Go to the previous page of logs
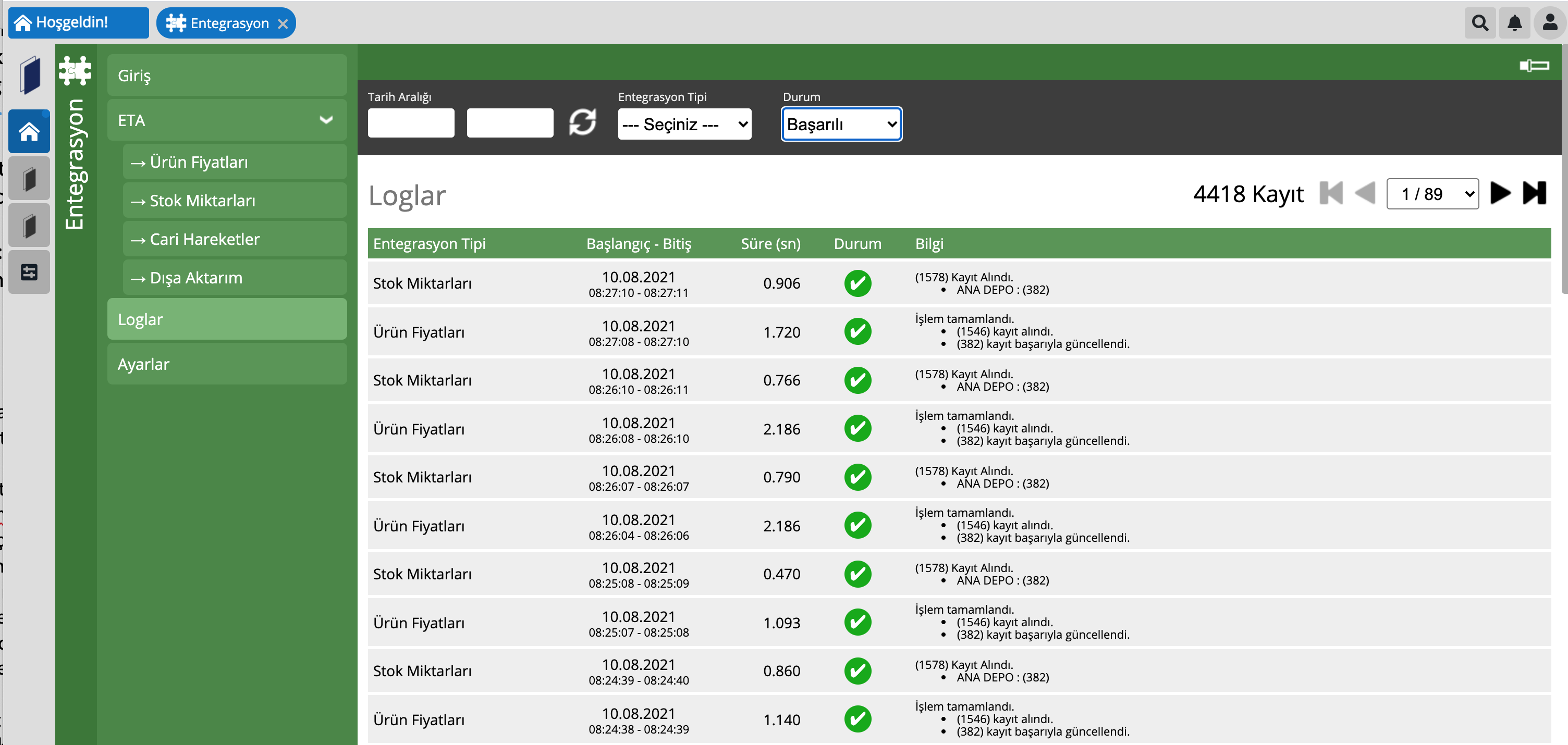Screen dimensions: 1568x745 click(x=1365, y=193)
